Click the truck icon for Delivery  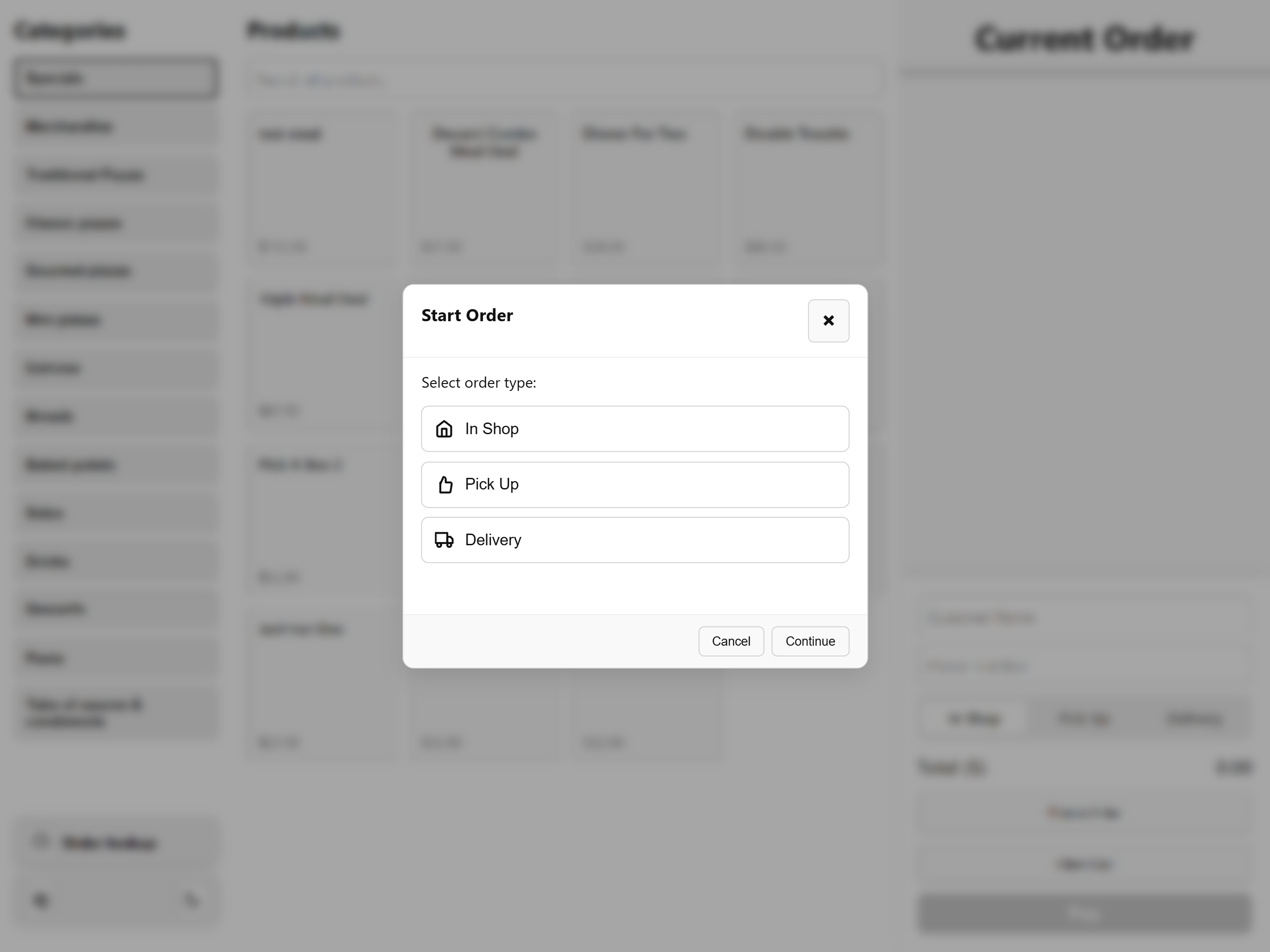pos(444,540)
